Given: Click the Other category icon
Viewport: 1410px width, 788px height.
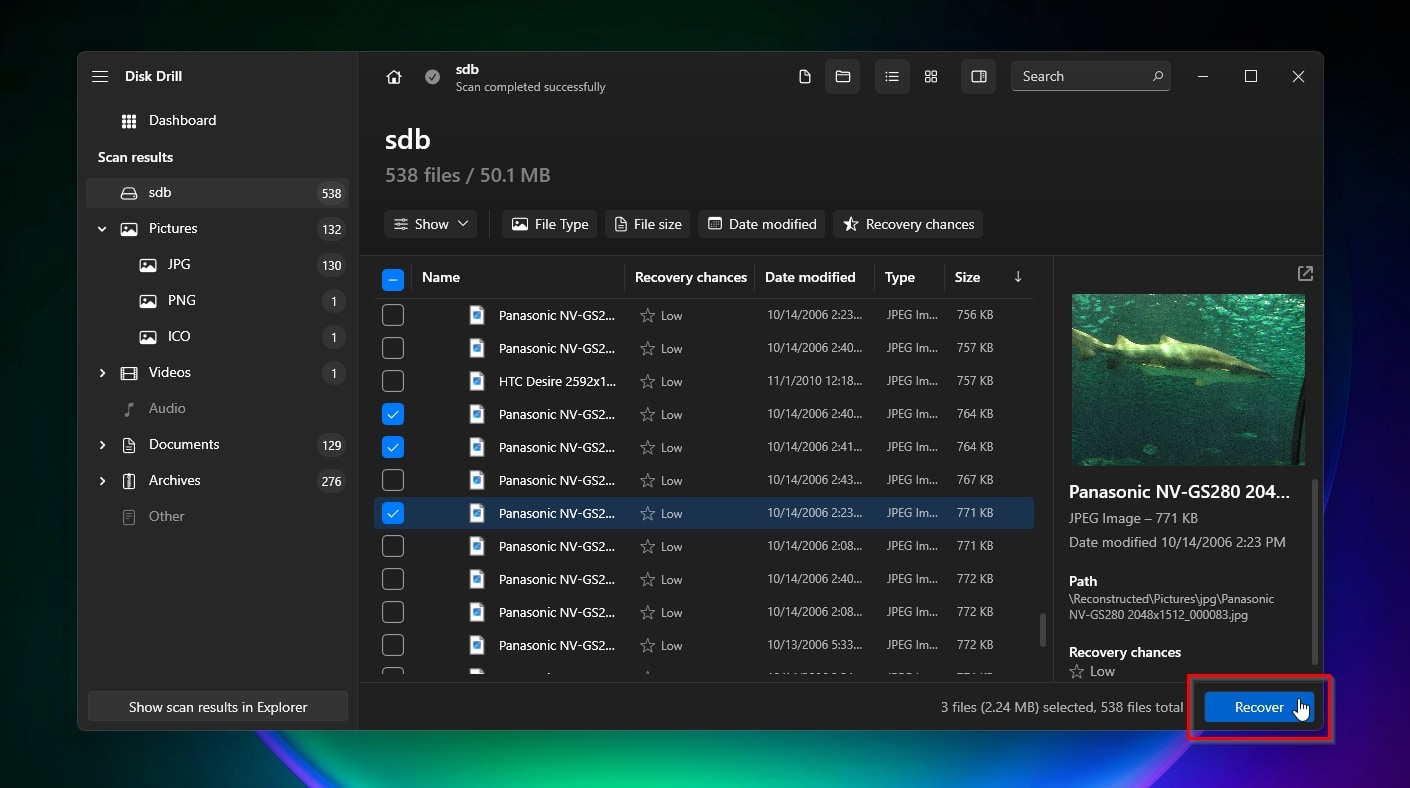Looking at the screenshot, I should (129, 517).
